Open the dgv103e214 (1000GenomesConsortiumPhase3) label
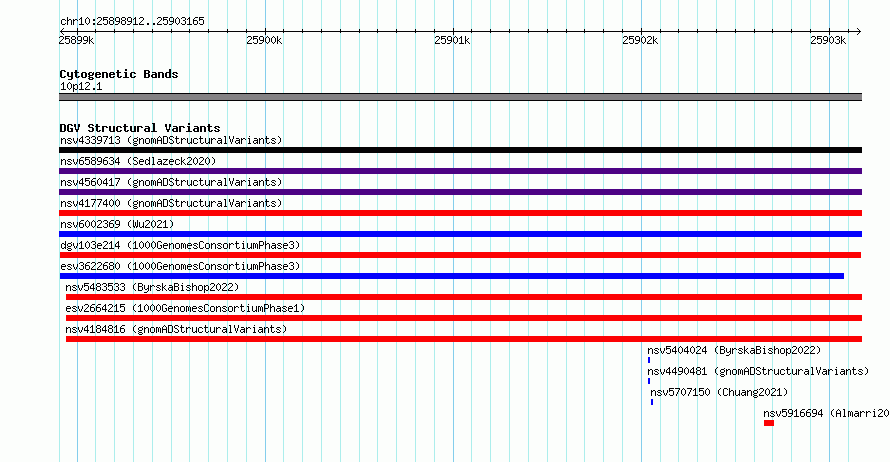The width and height of the screenshot is (890, 462). (x=180, y=245)
